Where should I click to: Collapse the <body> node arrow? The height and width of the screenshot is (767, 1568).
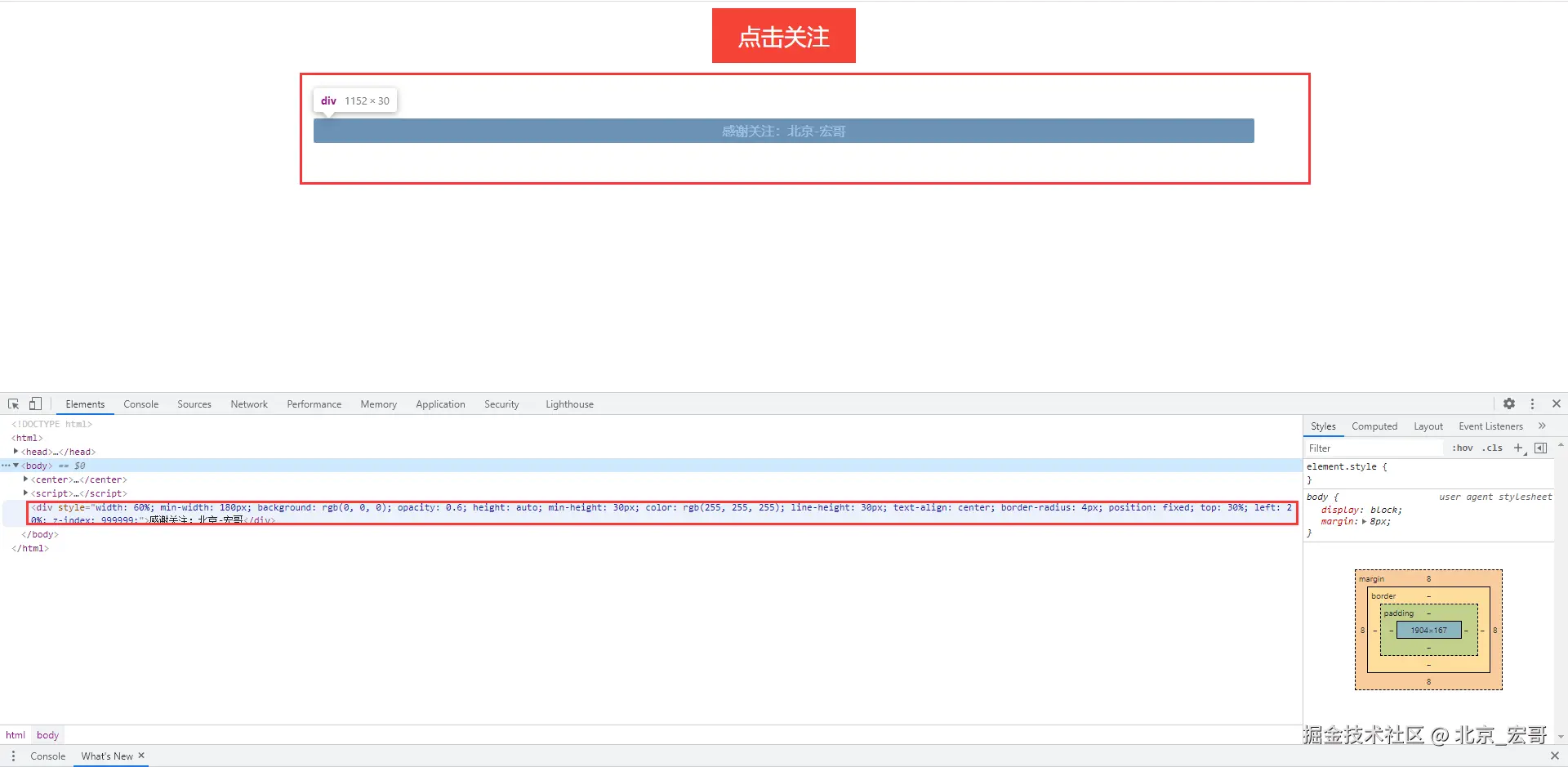pyautogui.click(x=16, y=466)
